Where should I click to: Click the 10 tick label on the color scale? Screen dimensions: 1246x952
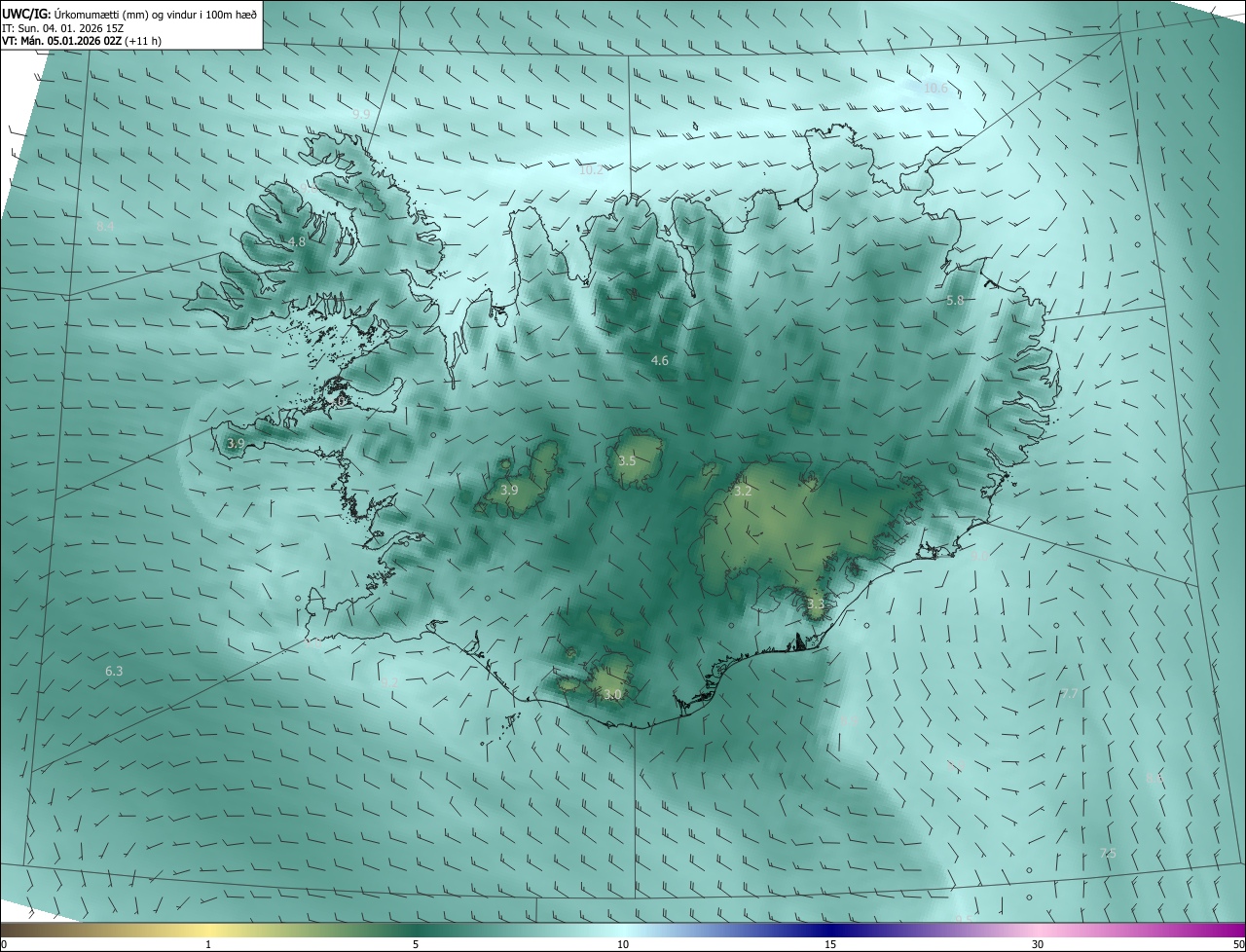click(x=623, y=944)
